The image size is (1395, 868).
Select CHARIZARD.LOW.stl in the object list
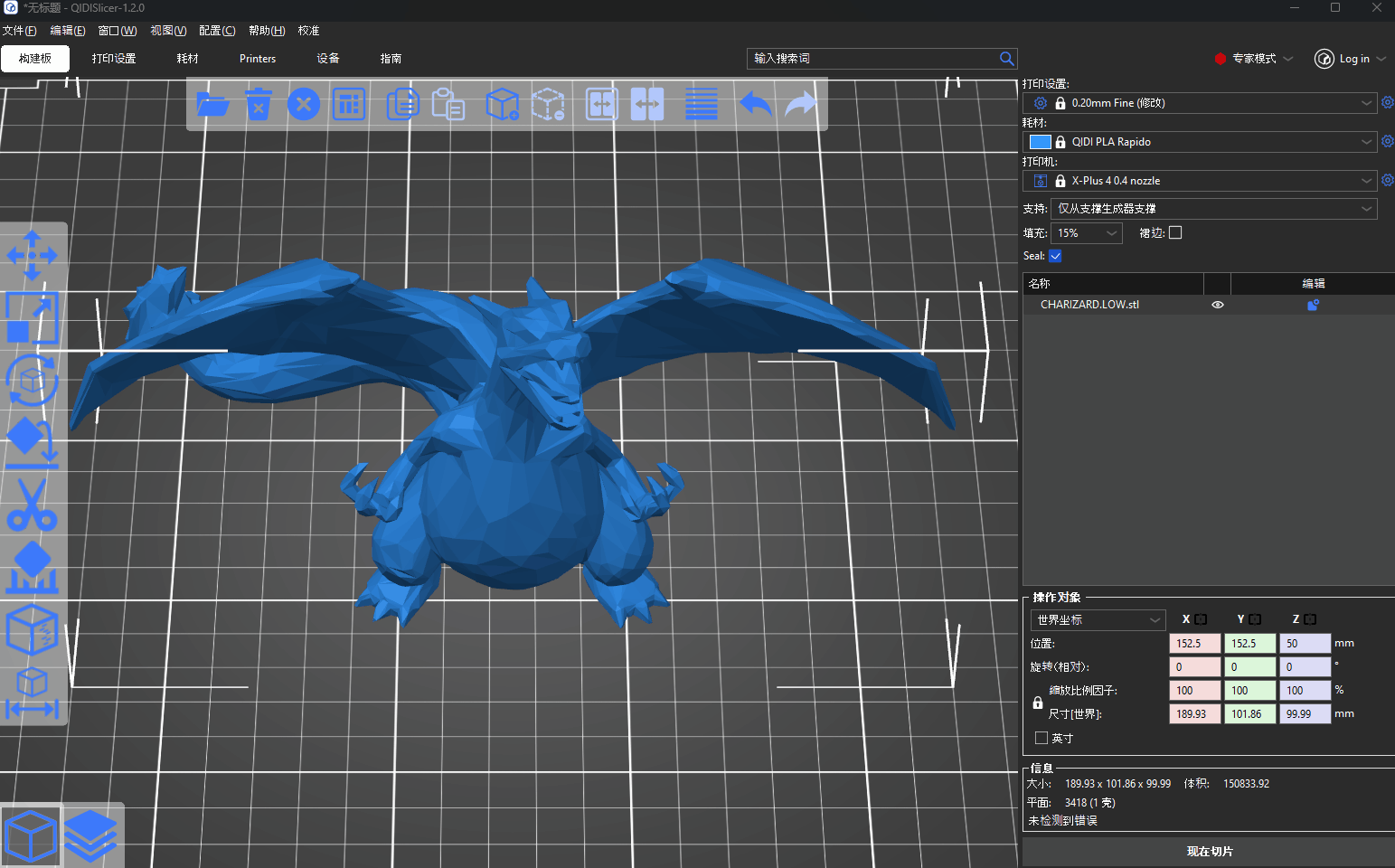[x=1089, y=305]
